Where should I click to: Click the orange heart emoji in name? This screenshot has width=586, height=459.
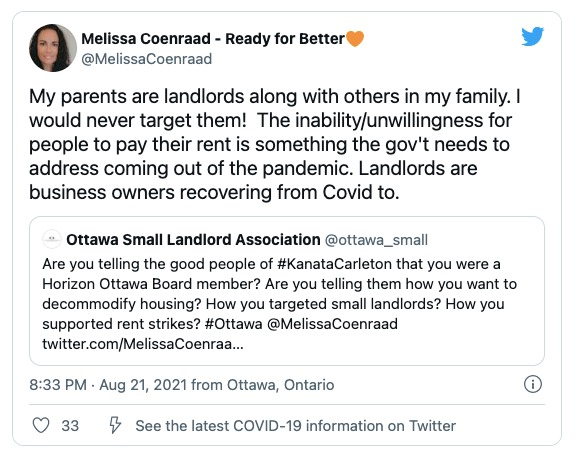(355, 38)
